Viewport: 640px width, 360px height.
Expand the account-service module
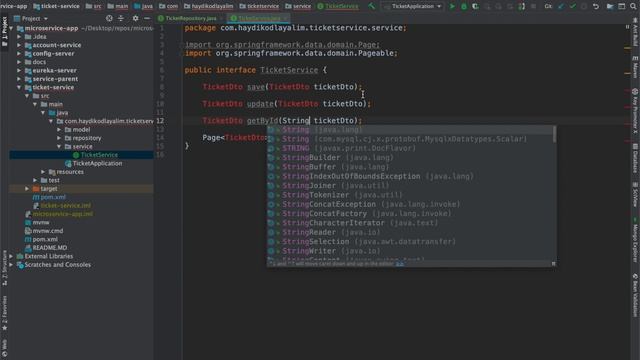(x=19, y=45)
